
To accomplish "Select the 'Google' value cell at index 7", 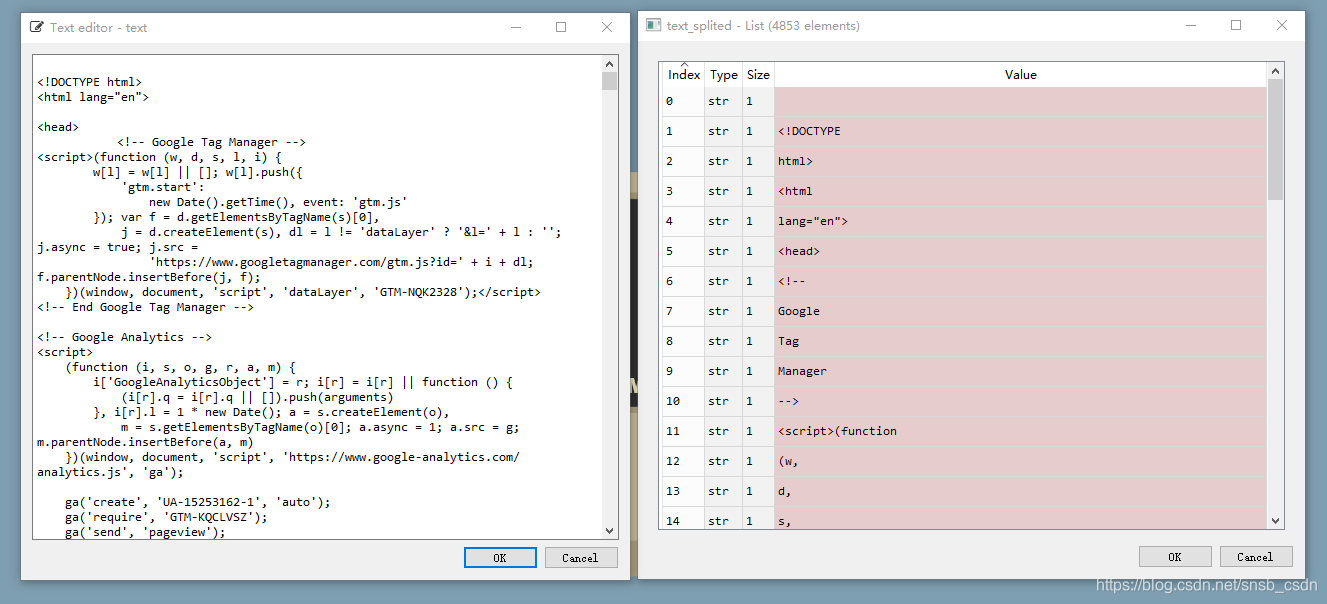I will coord(1020,311).
